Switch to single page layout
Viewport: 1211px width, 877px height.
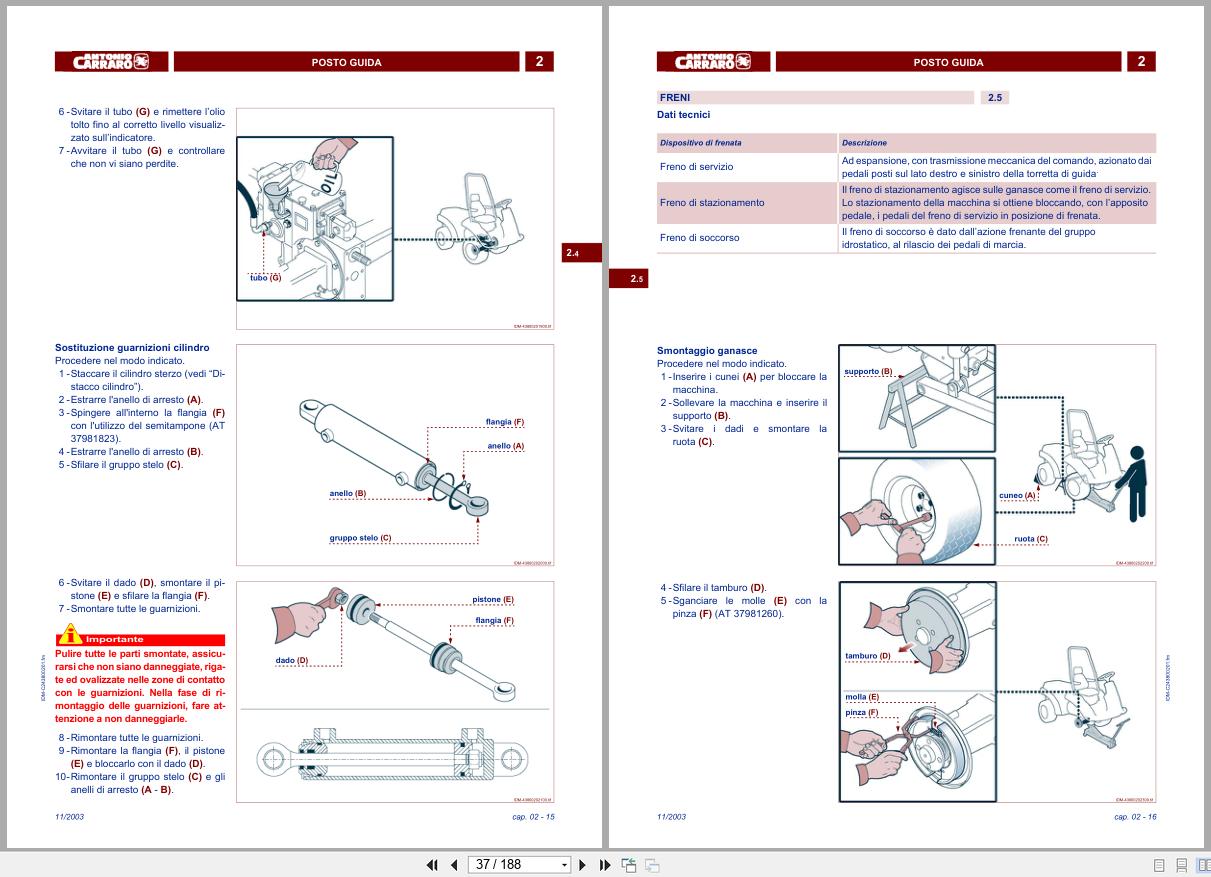(1159, 865)
